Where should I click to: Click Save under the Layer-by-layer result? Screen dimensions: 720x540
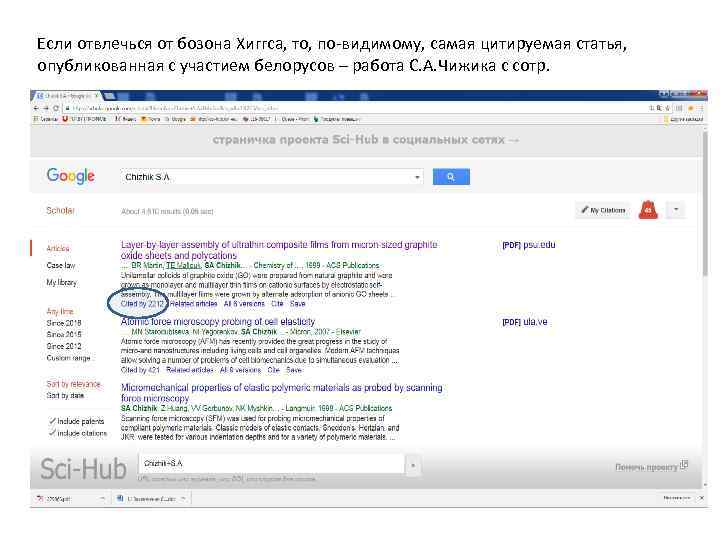coord(298,304)
